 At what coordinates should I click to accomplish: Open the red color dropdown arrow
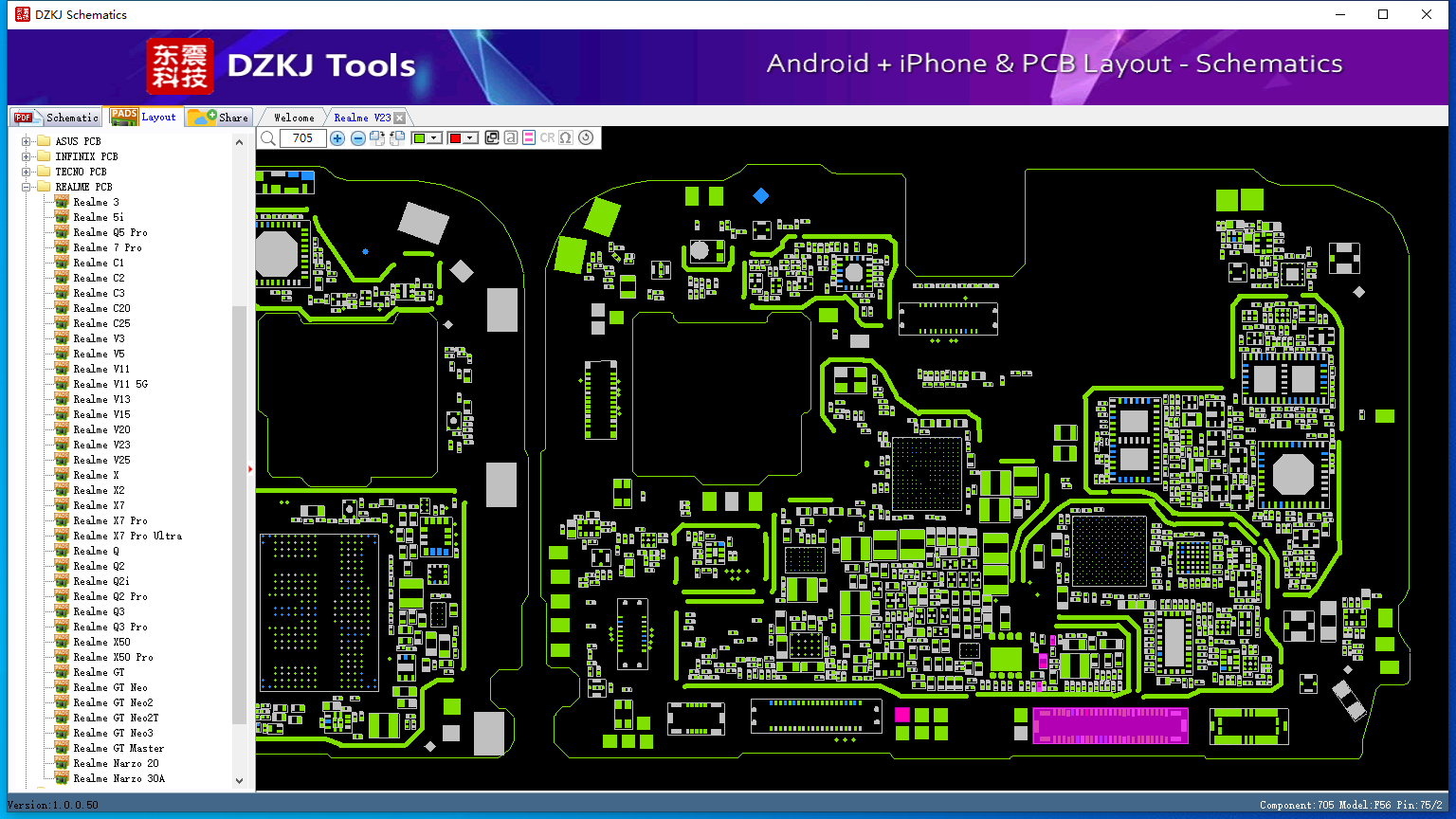469,138
